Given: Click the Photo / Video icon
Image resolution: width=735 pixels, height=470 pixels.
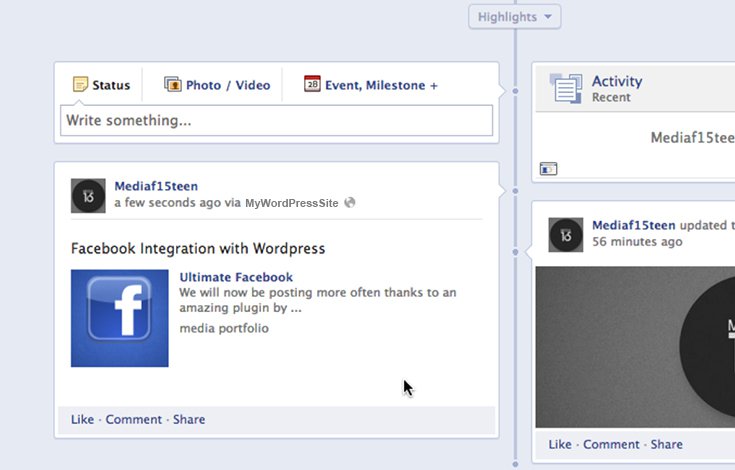Looking at the screenshot, I should pyautogui.click(x=172, y=84).
